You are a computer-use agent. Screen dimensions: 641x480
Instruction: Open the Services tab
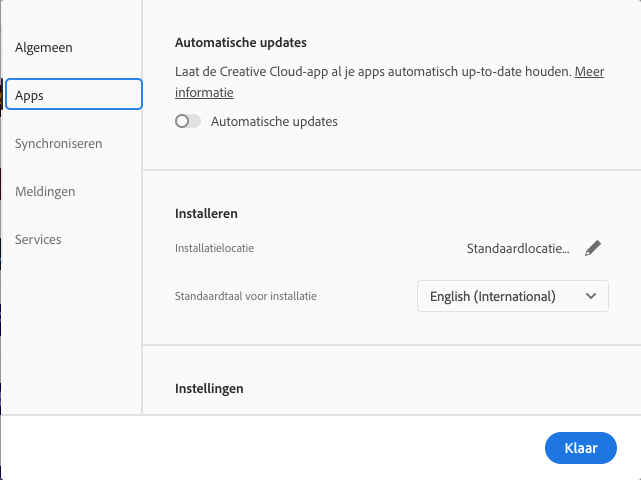[38, 239]
